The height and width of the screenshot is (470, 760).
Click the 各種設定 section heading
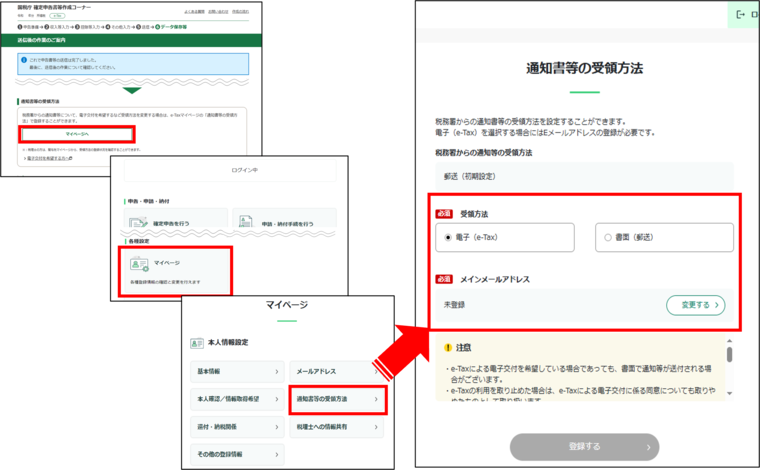point(139,241)
